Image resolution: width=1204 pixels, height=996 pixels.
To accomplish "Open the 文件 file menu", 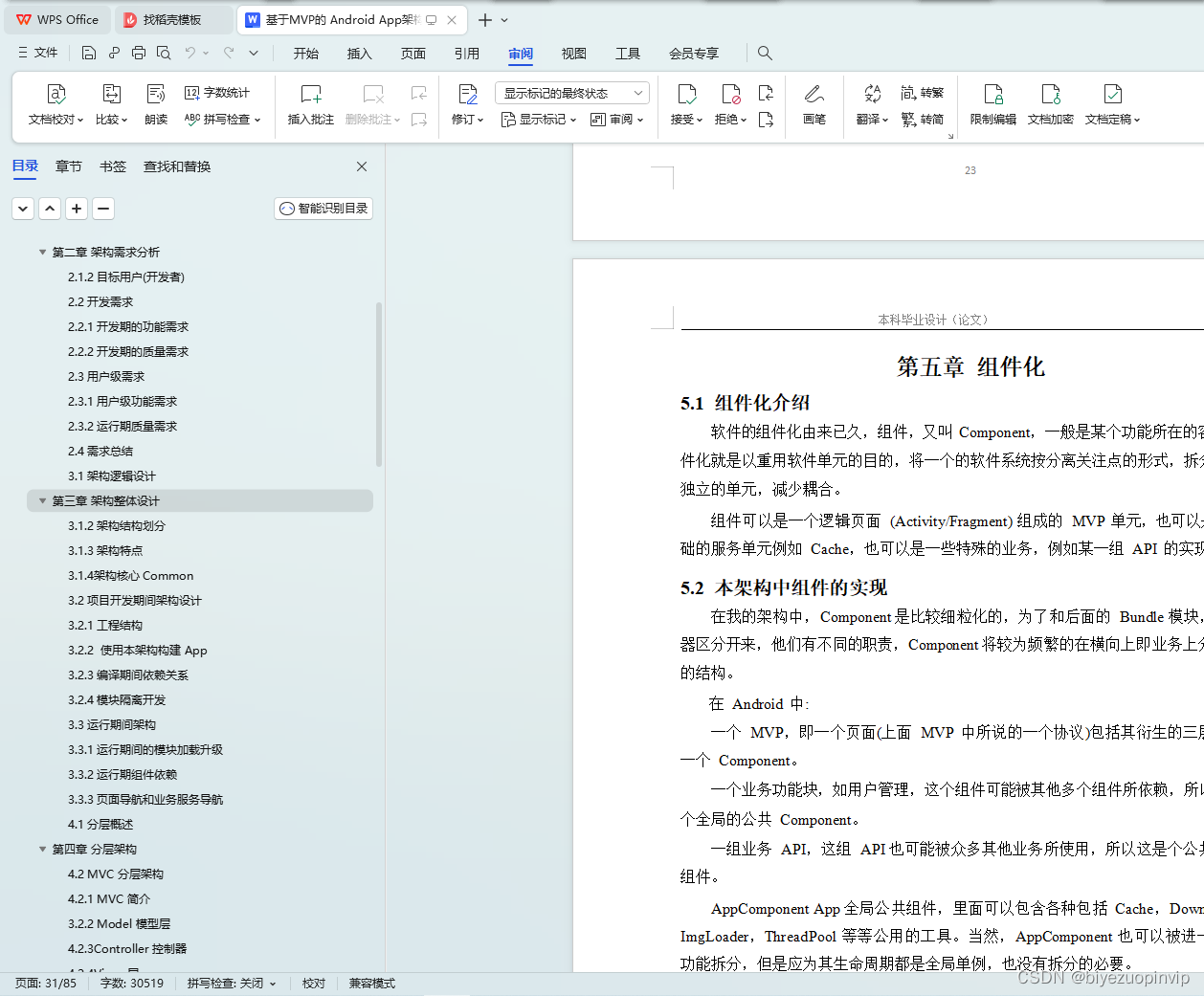I will 38,53.
